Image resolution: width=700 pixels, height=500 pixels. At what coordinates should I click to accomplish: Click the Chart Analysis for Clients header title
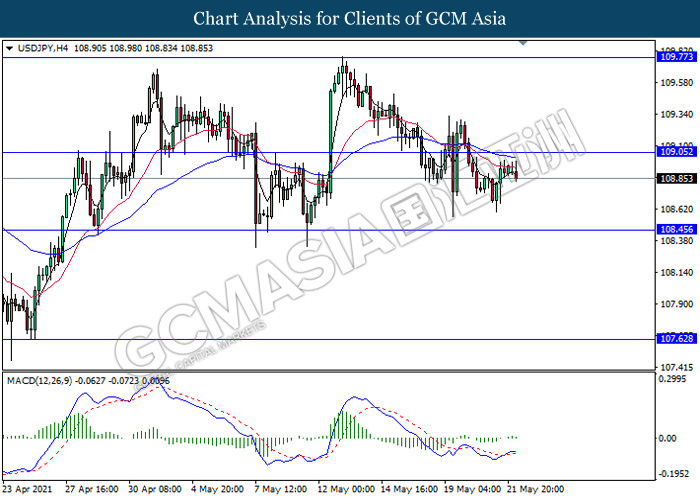point(350,19)
